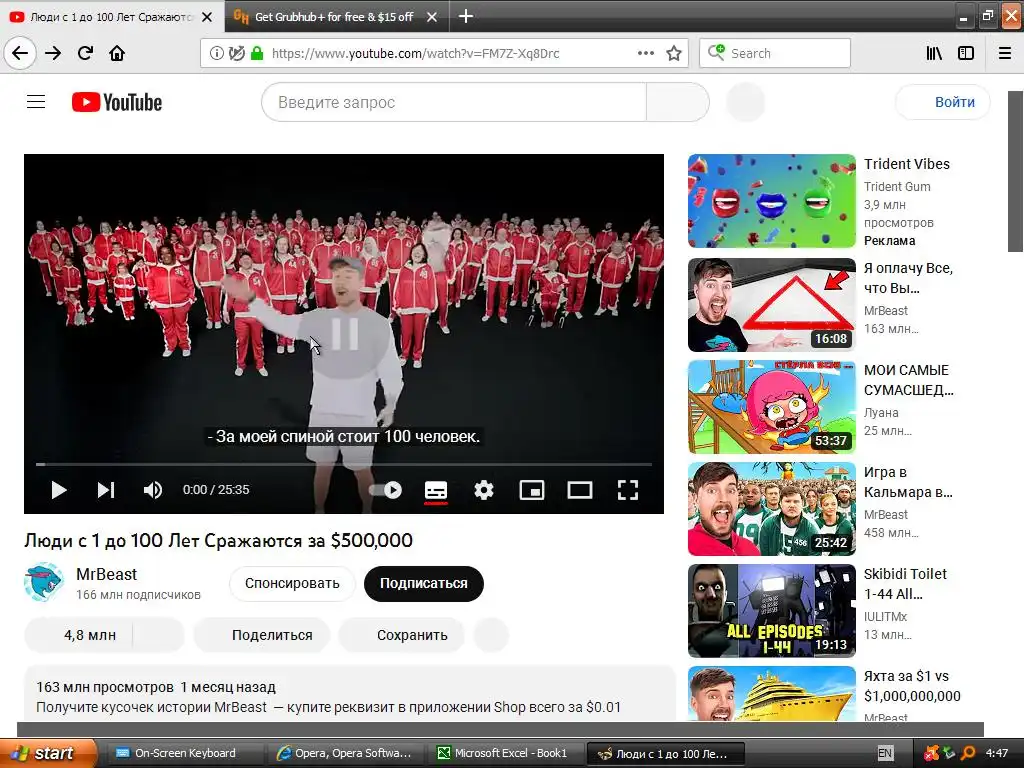The width and height of the screenshot is (1024, 768).
Task: Bookmark this page with star icon
Action: click(x=674, y=54)
